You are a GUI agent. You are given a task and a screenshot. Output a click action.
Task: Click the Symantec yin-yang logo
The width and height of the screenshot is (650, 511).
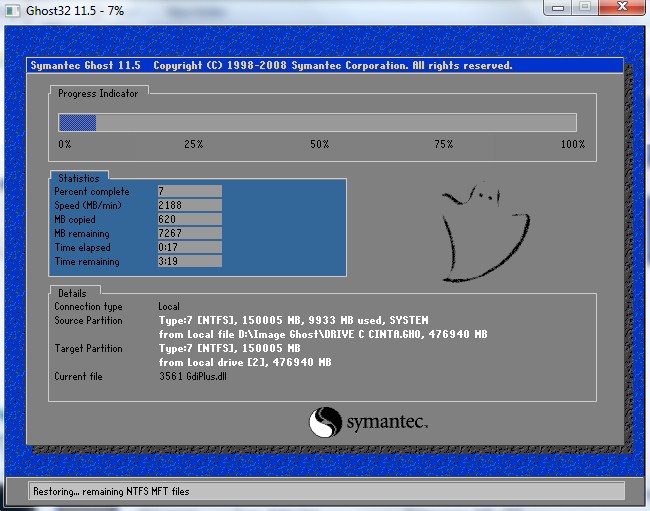(x=325, y=422)
